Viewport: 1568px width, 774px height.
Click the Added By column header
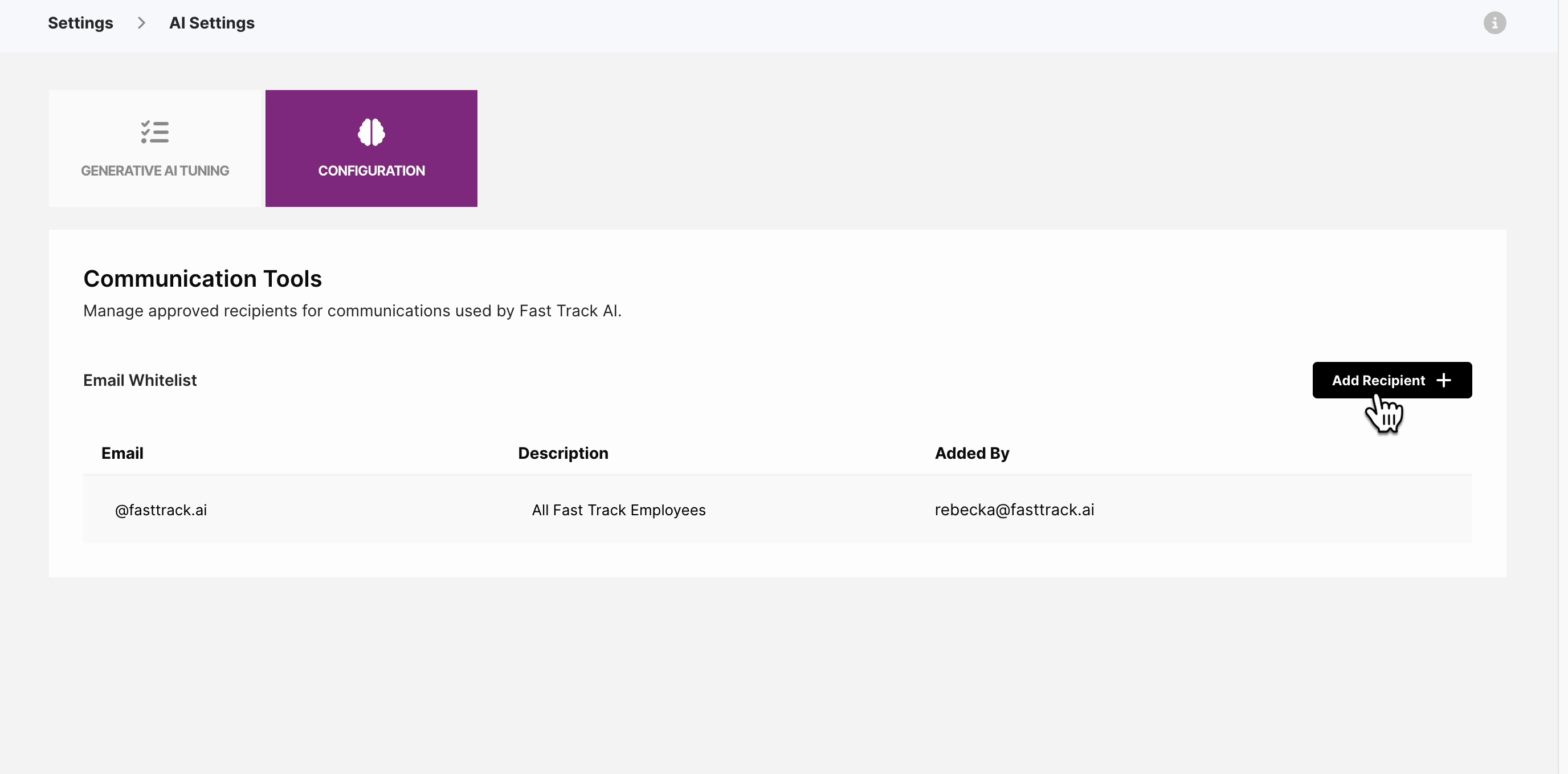pyautogui.click(x=972, y=453)
